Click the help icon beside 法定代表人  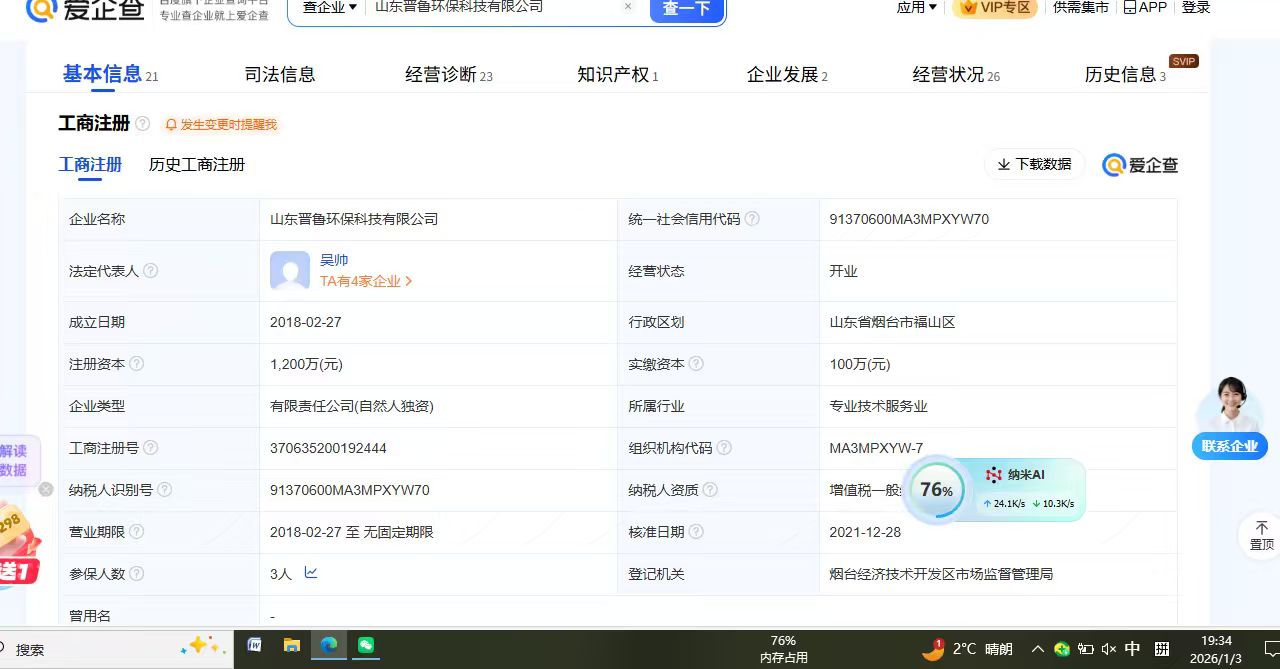click(x=150, y=271)
